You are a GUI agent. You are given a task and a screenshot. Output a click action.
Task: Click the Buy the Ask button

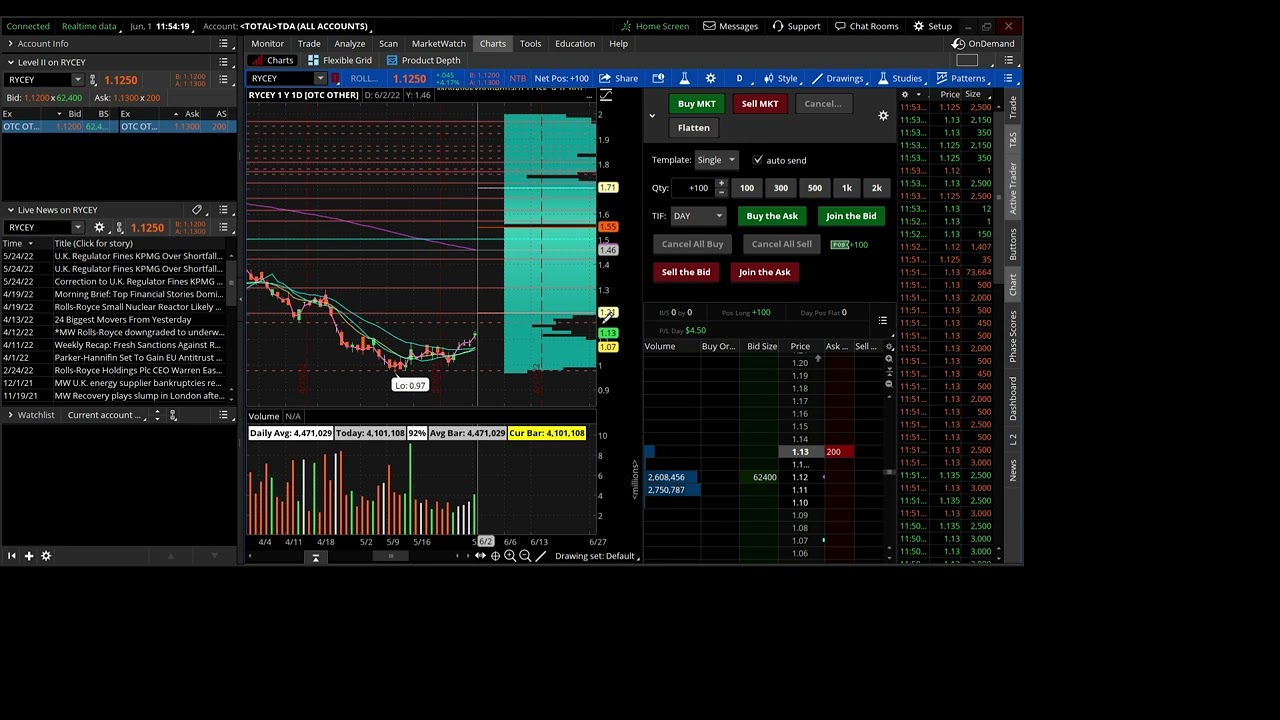pos(772,216)
